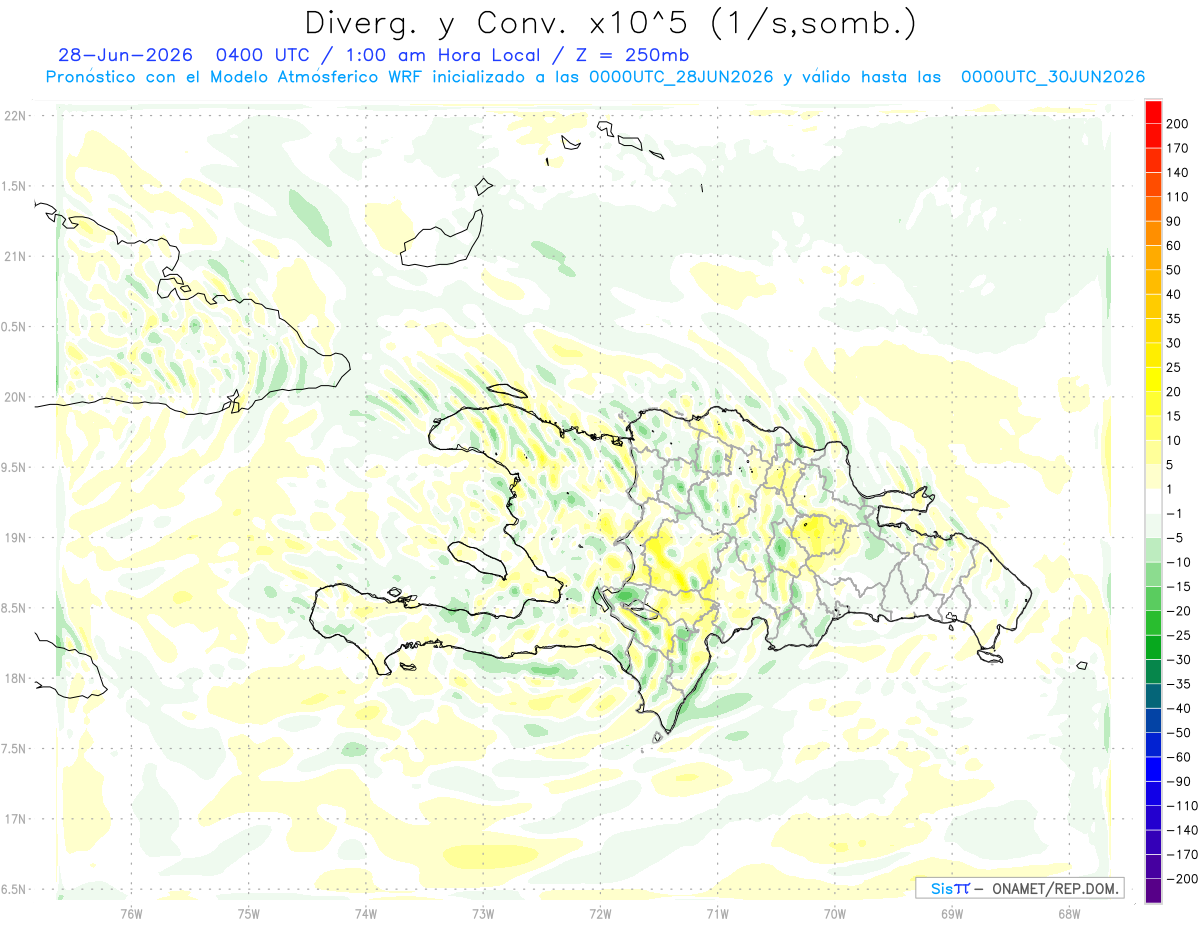The image size is (1200, 927).
Task: Click the '-10' value on the color legend
Action: pos(1178,562)
